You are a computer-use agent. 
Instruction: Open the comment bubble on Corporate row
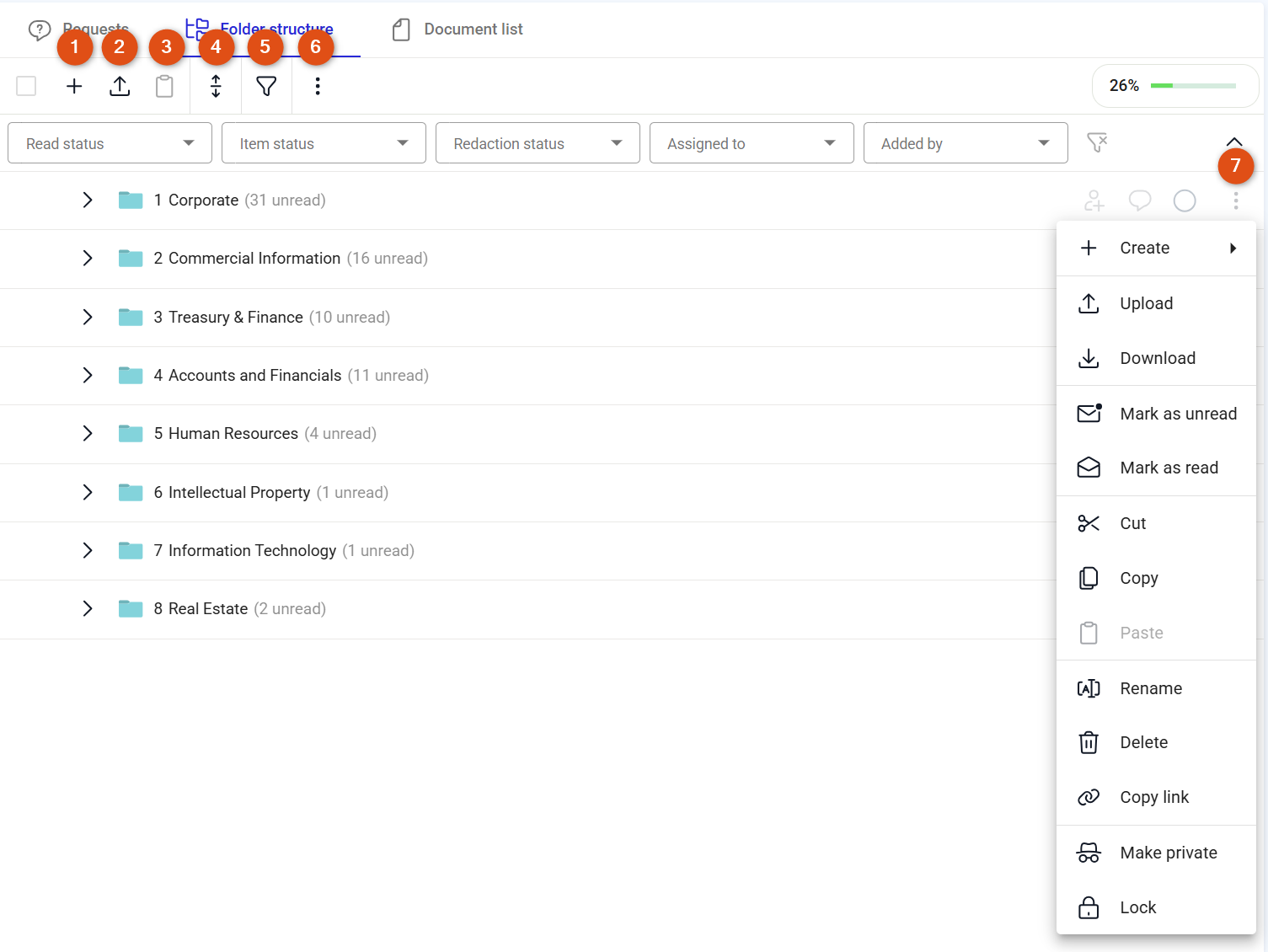pos(1140,201)
